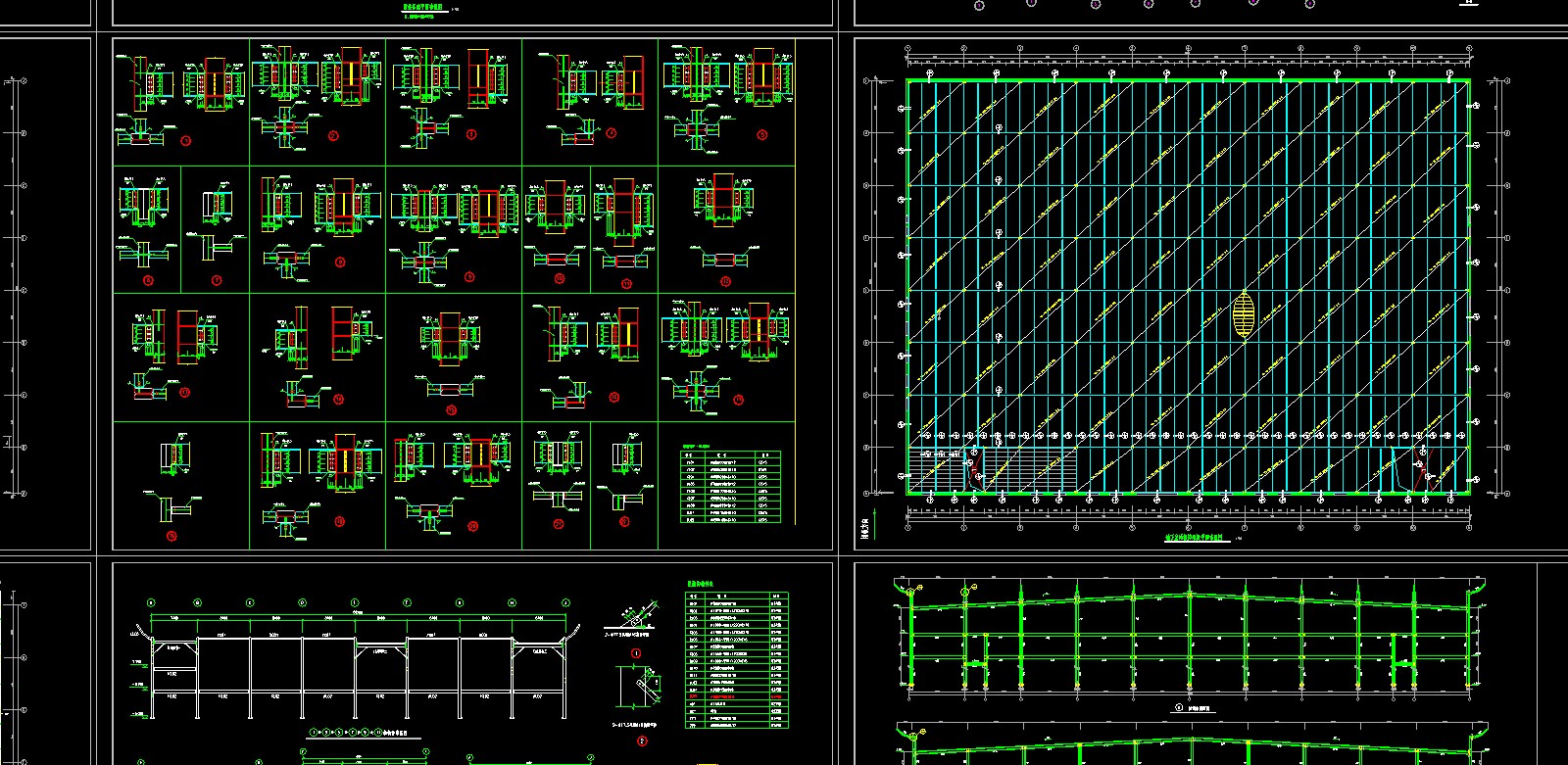Select the first grid axis bubble on frame elevation

pyautogui.click(x=150, y=602)
